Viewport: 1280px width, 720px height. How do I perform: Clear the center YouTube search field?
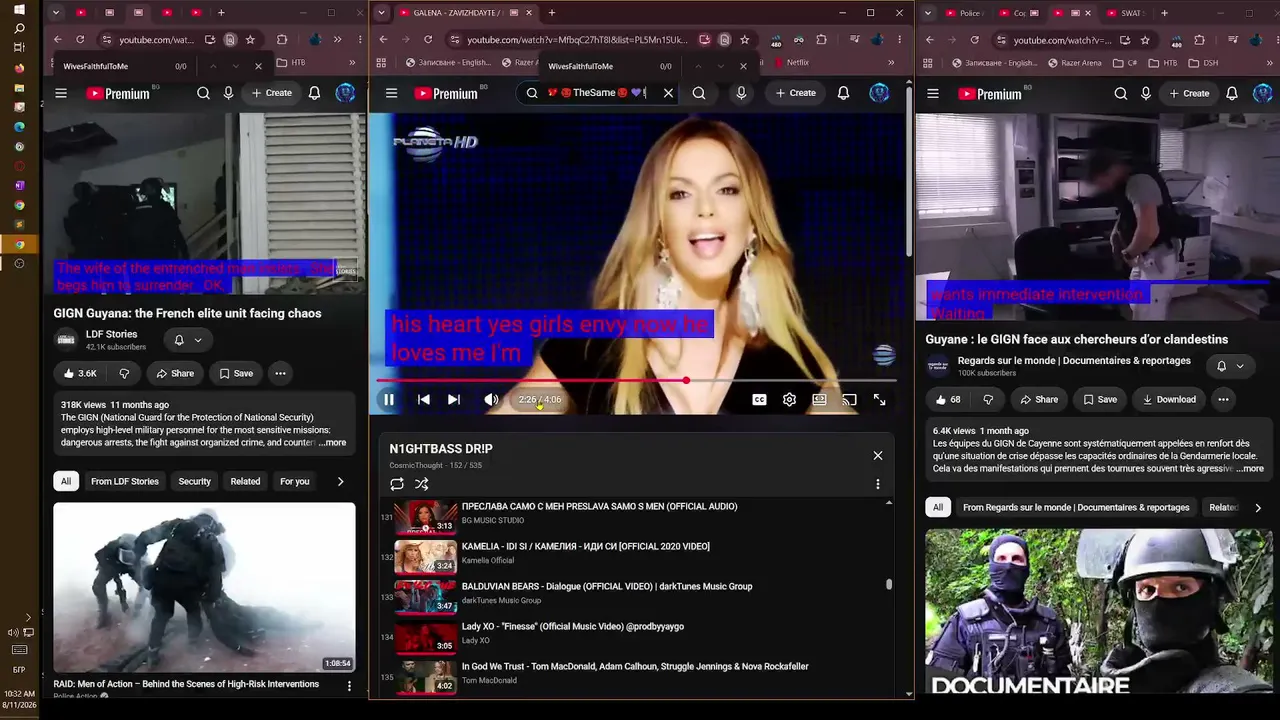(668, 93)
